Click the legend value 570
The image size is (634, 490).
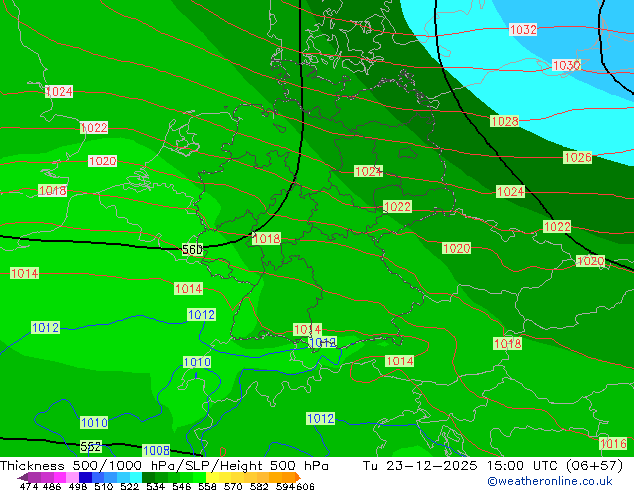(233, 486)
